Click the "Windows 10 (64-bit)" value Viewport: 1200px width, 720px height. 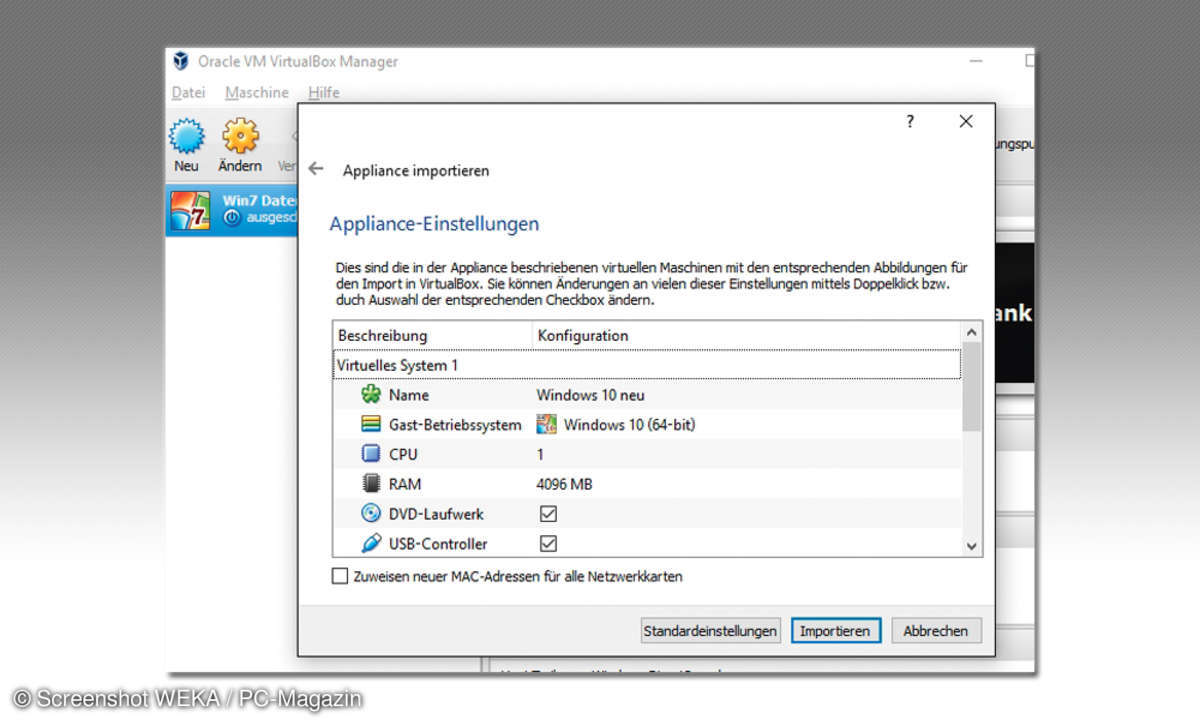click(629, 424)
